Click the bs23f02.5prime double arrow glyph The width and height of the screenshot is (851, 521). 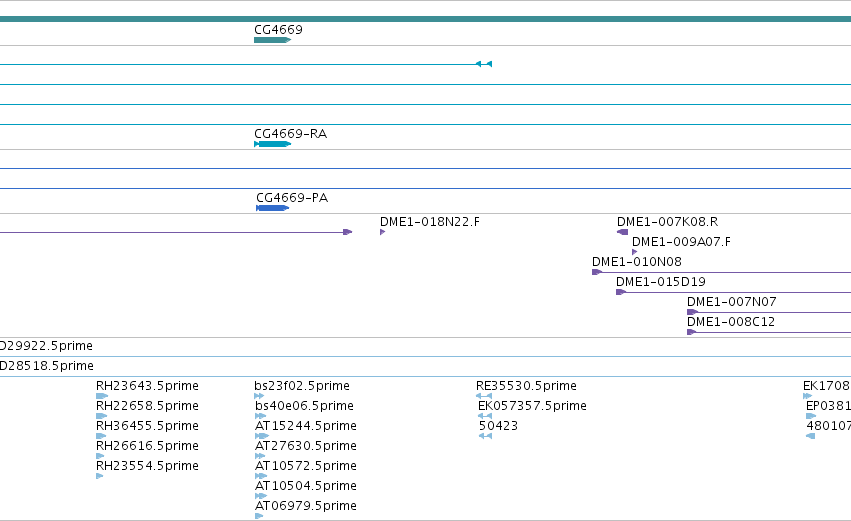[x=259, y=396]
